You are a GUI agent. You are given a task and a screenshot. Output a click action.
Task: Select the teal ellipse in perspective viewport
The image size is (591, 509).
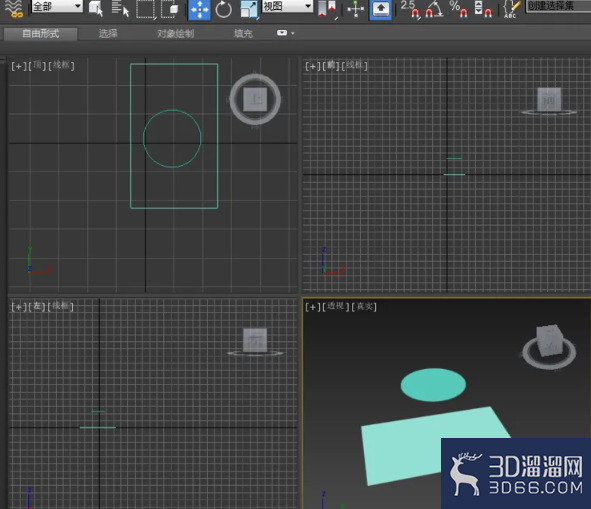(x=433, y=385)
